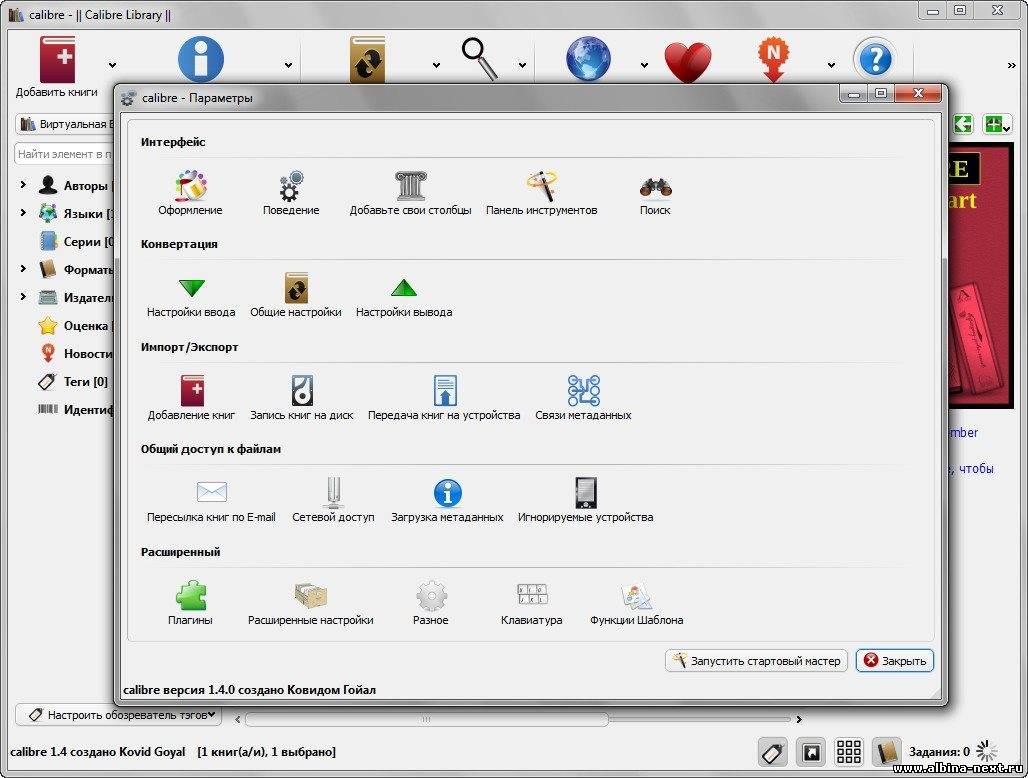Click right arrow of the horizontal scrollbar
This screenshot has height=778, width=1028.
coord(799,719)
